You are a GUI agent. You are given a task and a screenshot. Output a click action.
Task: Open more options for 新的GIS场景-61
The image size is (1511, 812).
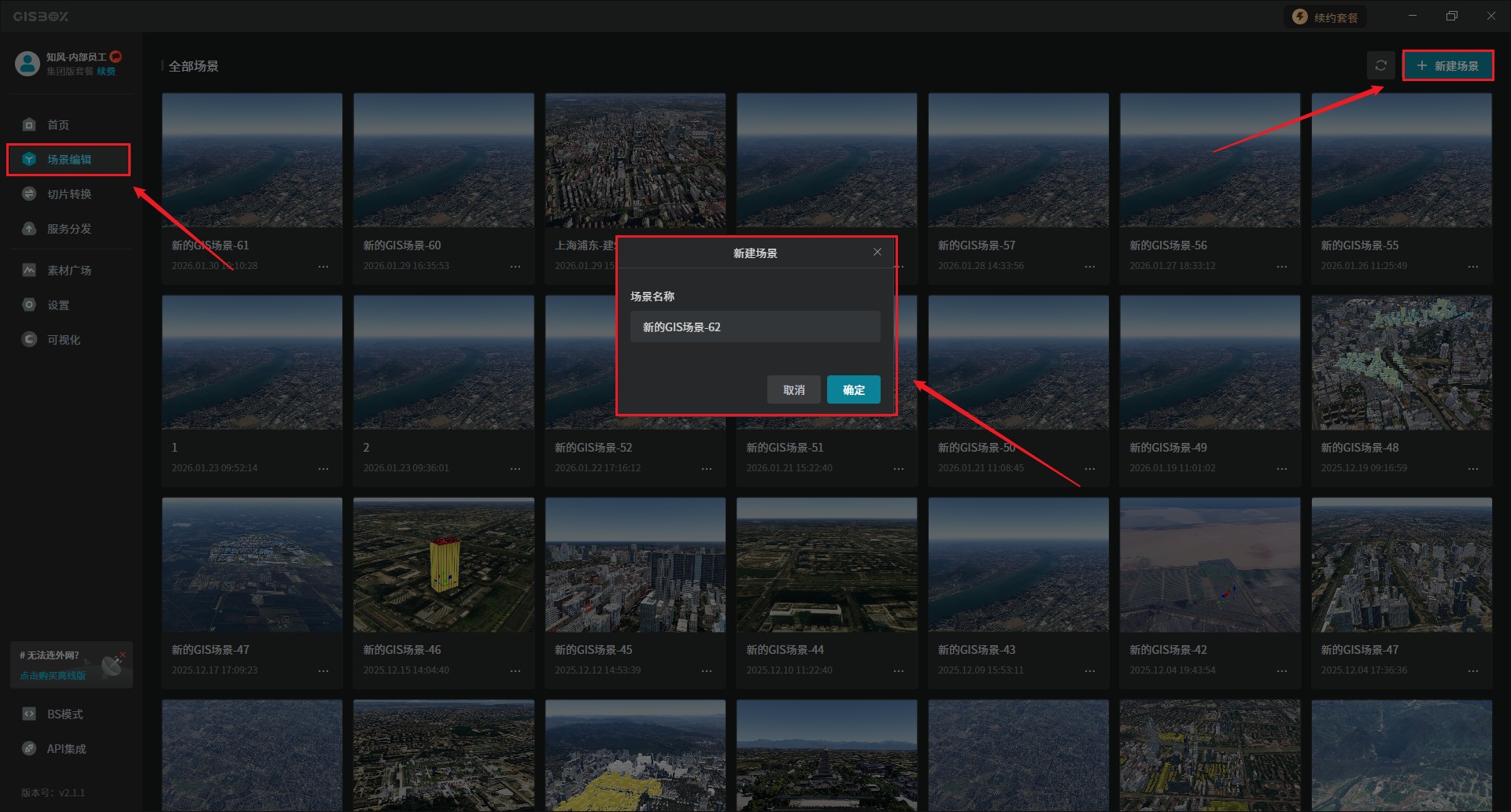pyautogui.click(x=323, y=267)
